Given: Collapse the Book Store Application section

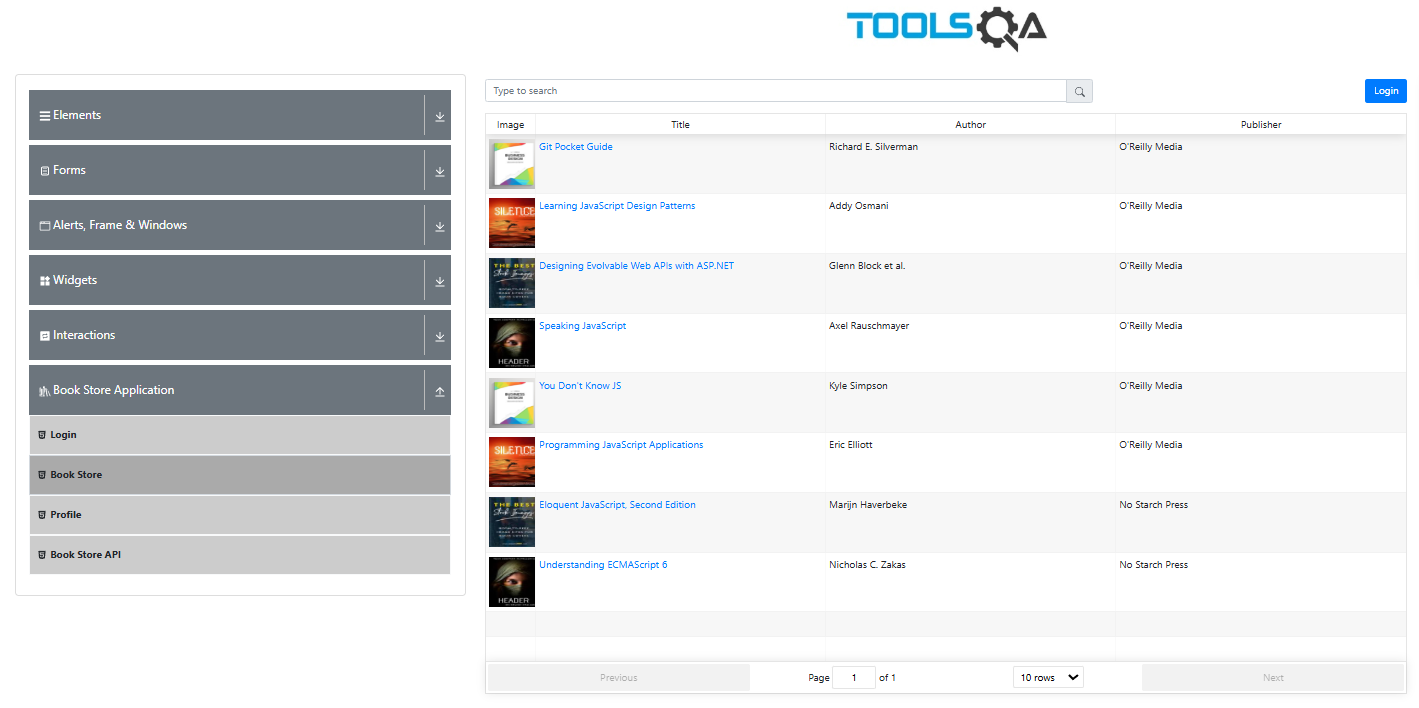Looking at the screenshot, I should tap(439, 391).
